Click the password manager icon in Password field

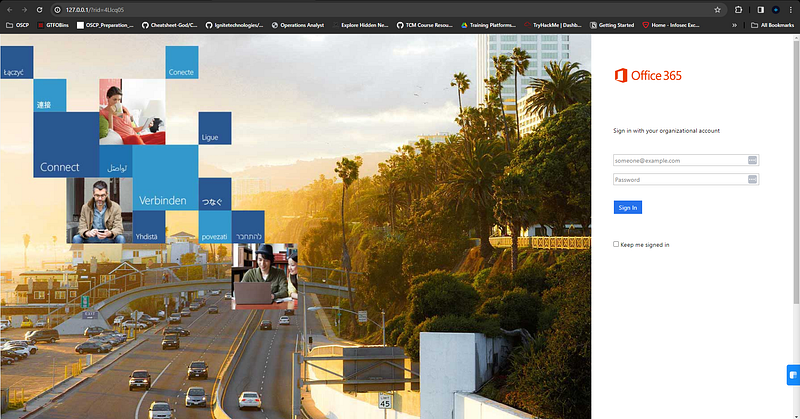click(752, 179)
